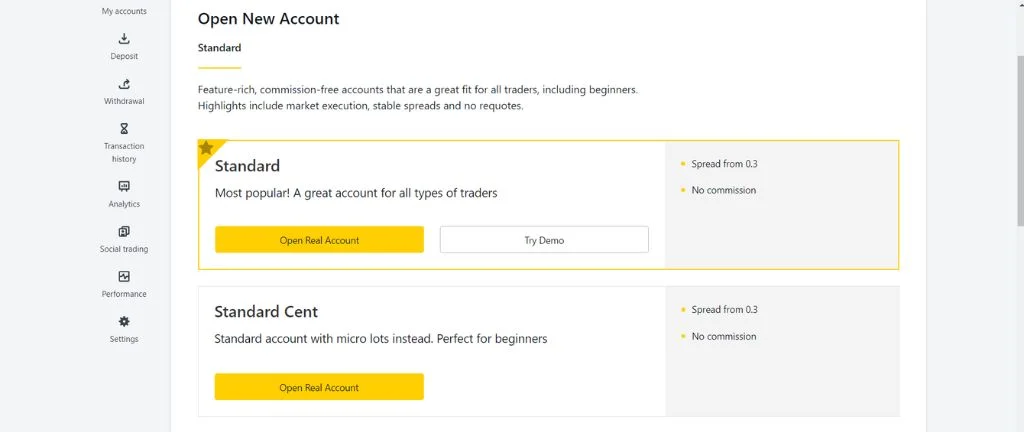Select the Standard account card title
The height and width of the screenshot is (432, 1024).
[247, 166]
